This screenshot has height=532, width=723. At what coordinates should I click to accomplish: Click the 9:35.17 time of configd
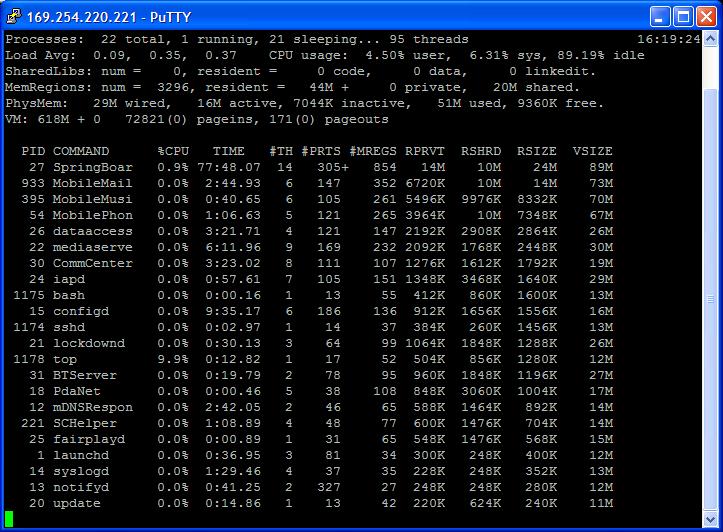click(233, 311)
